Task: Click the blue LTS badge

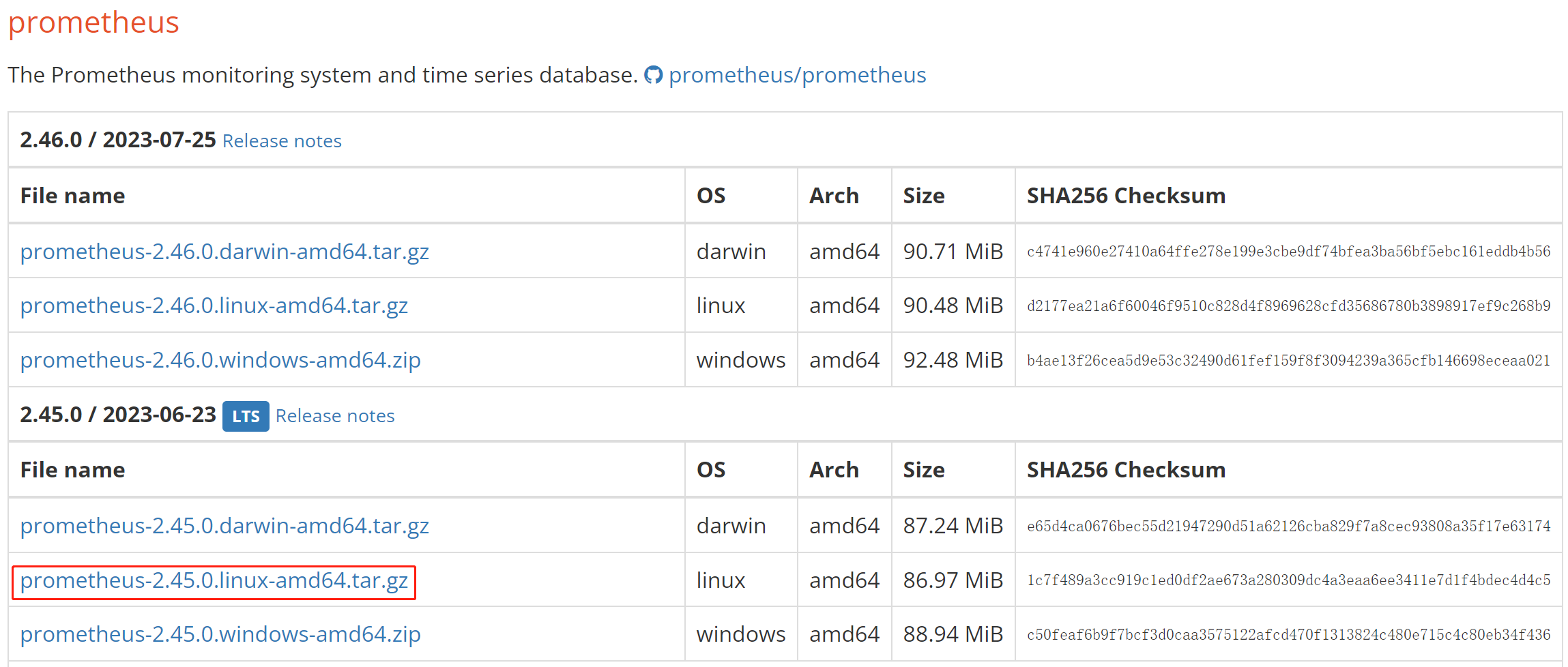Action: [246, 416]
